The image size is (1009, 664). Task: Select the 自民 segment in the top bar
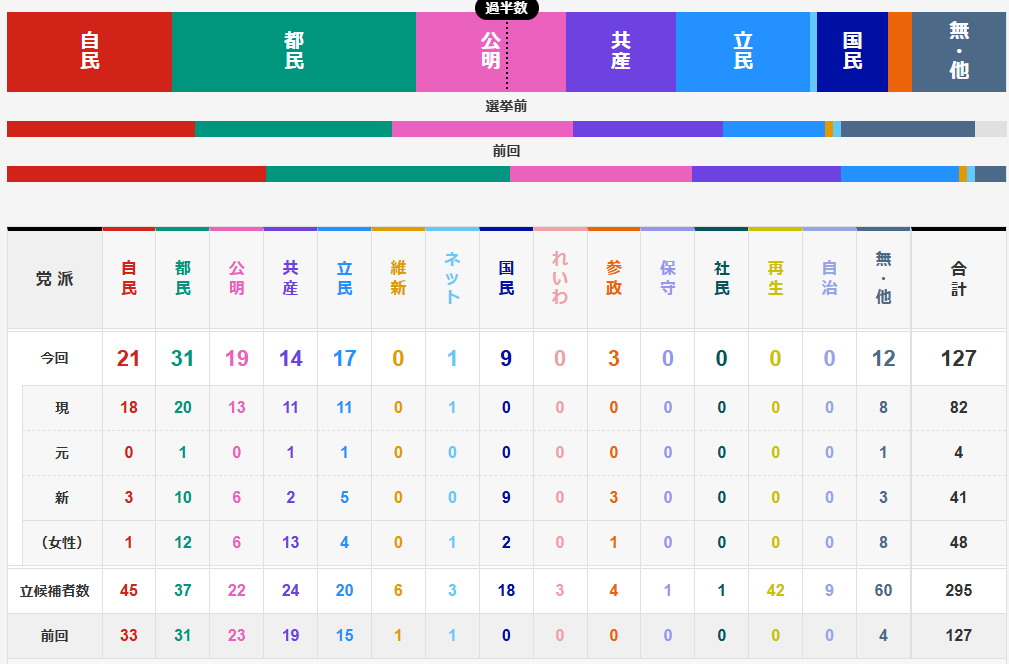88,52
